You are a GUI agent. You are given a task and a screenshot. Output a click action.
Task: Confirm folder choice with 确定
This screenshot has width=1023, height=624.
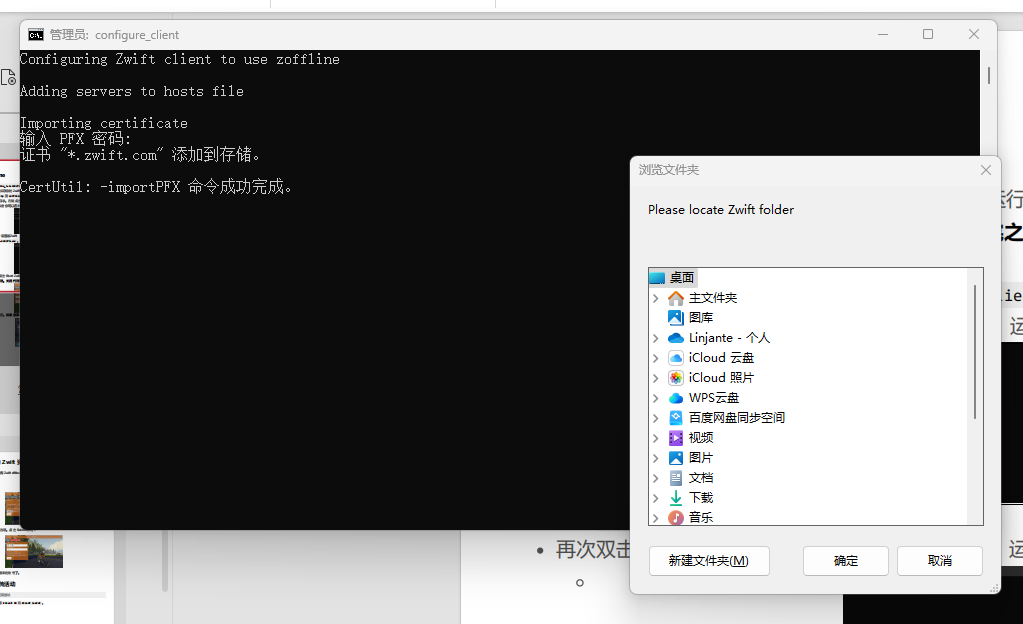tap(846, 561)
